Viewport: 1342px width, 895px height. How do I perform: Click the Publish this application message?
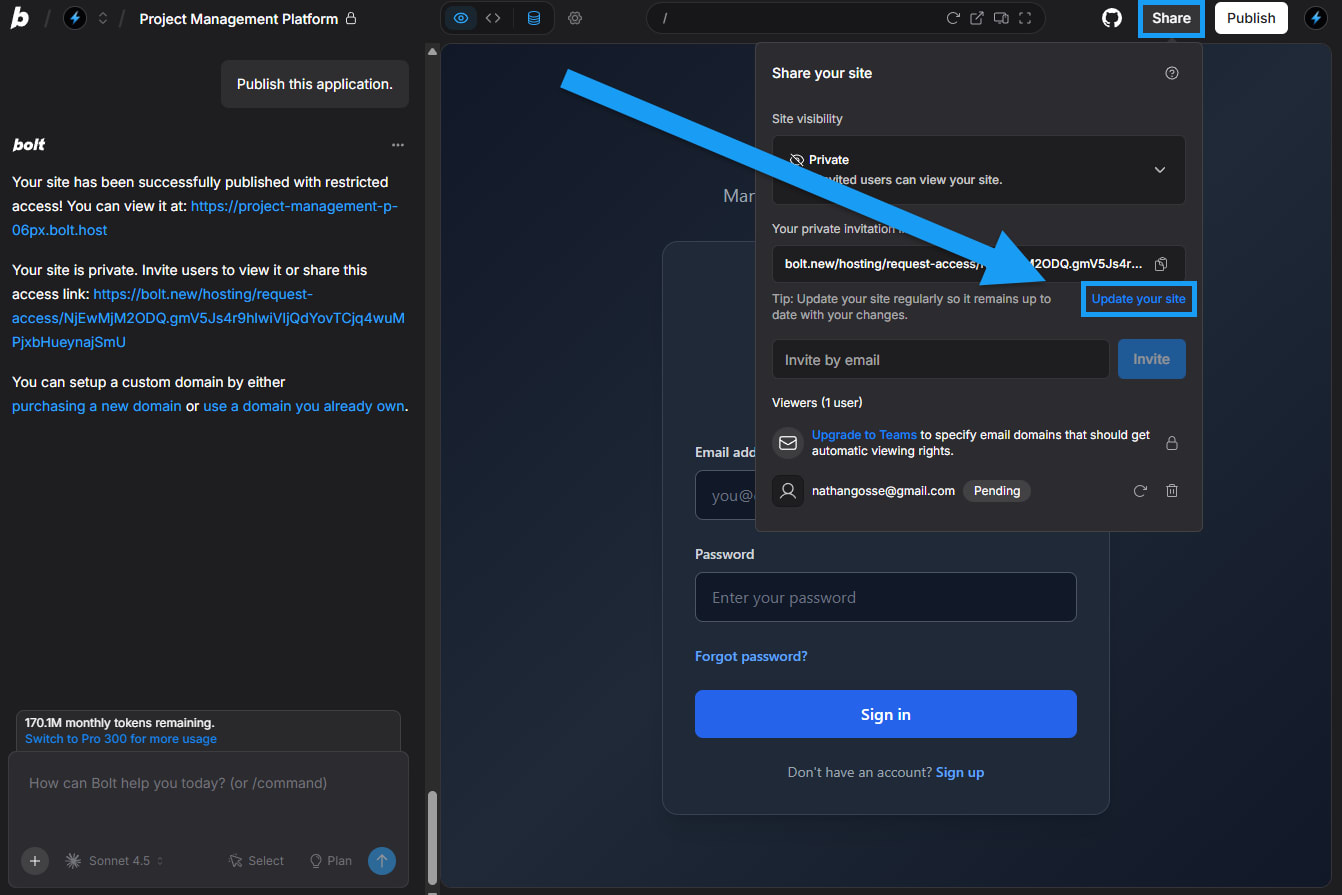coord(315,84)
